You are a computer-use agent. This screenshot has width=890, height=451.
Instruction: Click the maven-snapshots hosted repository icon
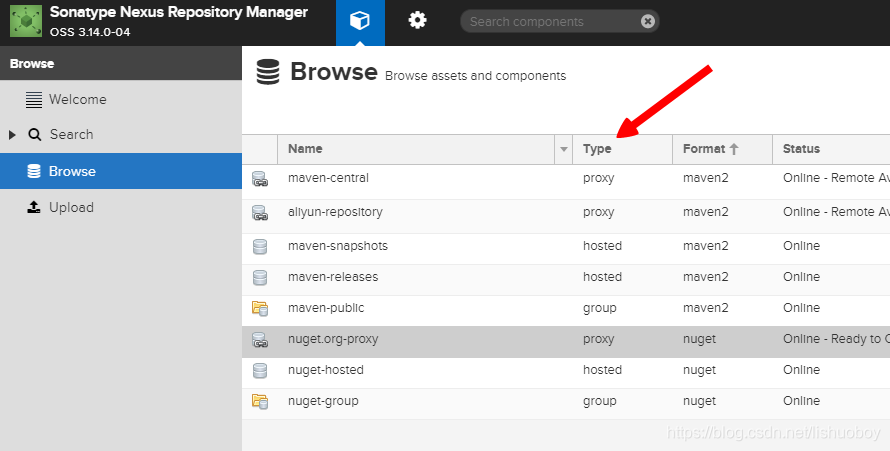tap(260, 246)
